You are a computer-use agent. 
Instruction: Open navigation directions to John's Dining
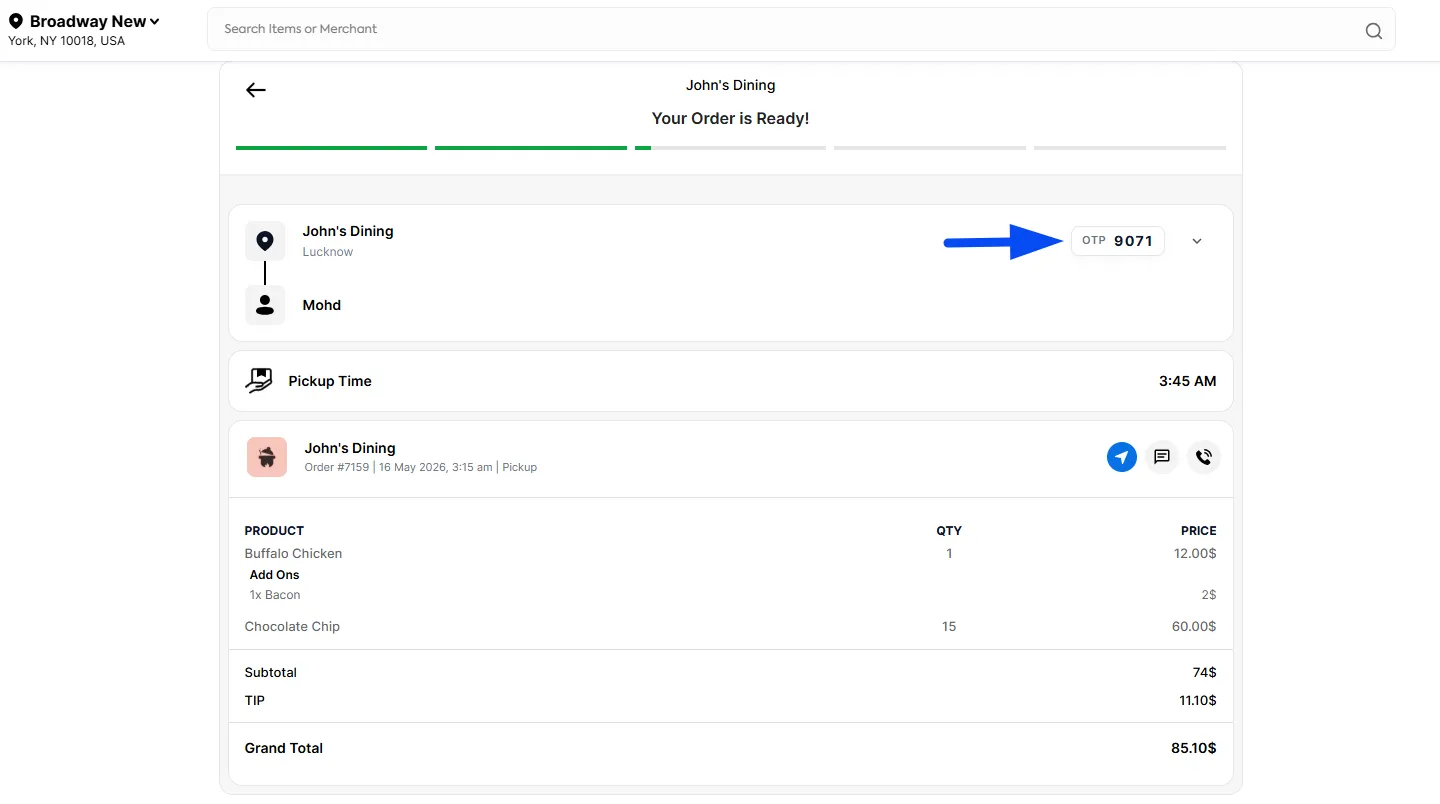point(1122,457)
